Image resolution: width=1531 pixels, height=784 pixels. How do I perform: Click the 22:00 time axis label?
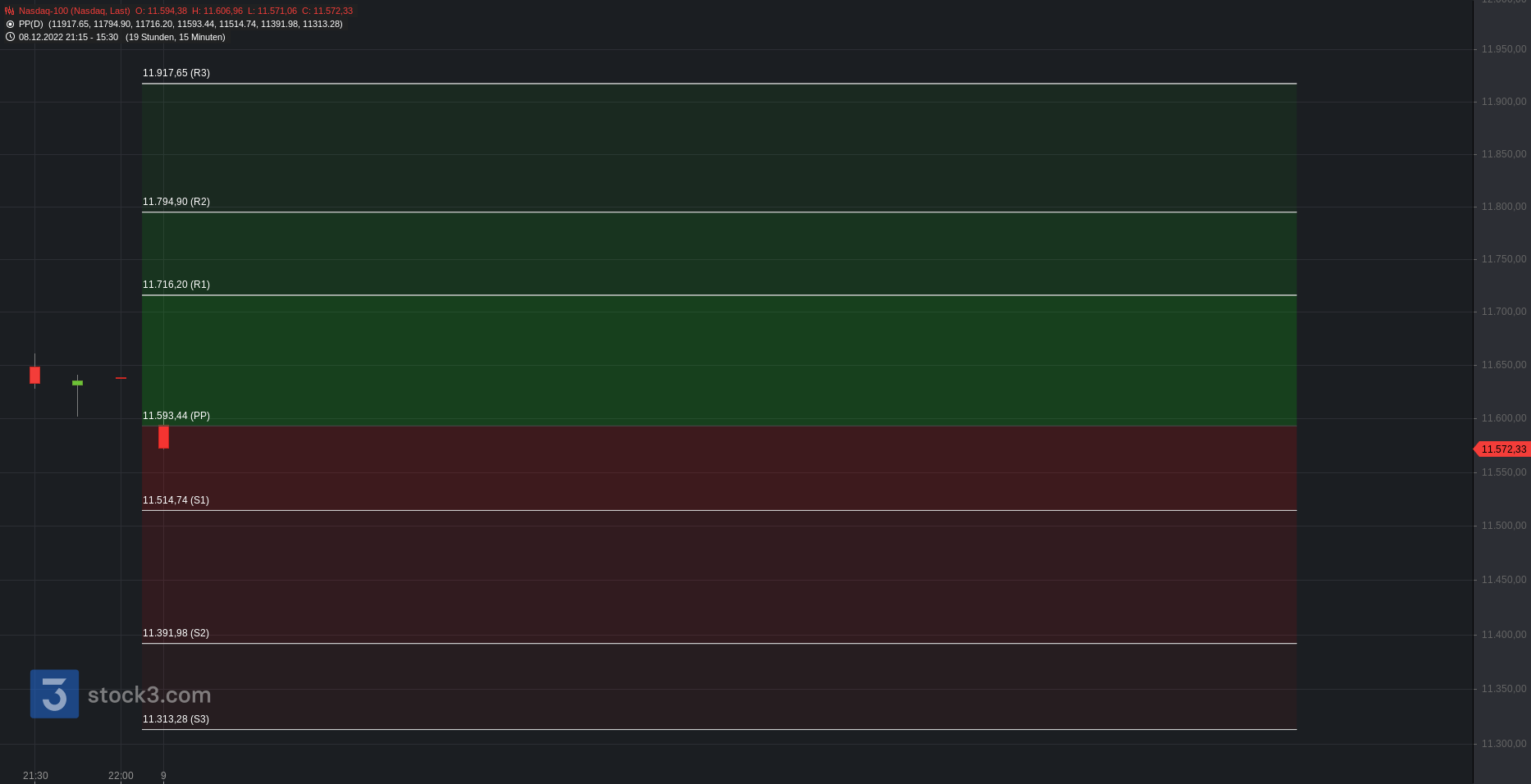click(x=121, y=776)
